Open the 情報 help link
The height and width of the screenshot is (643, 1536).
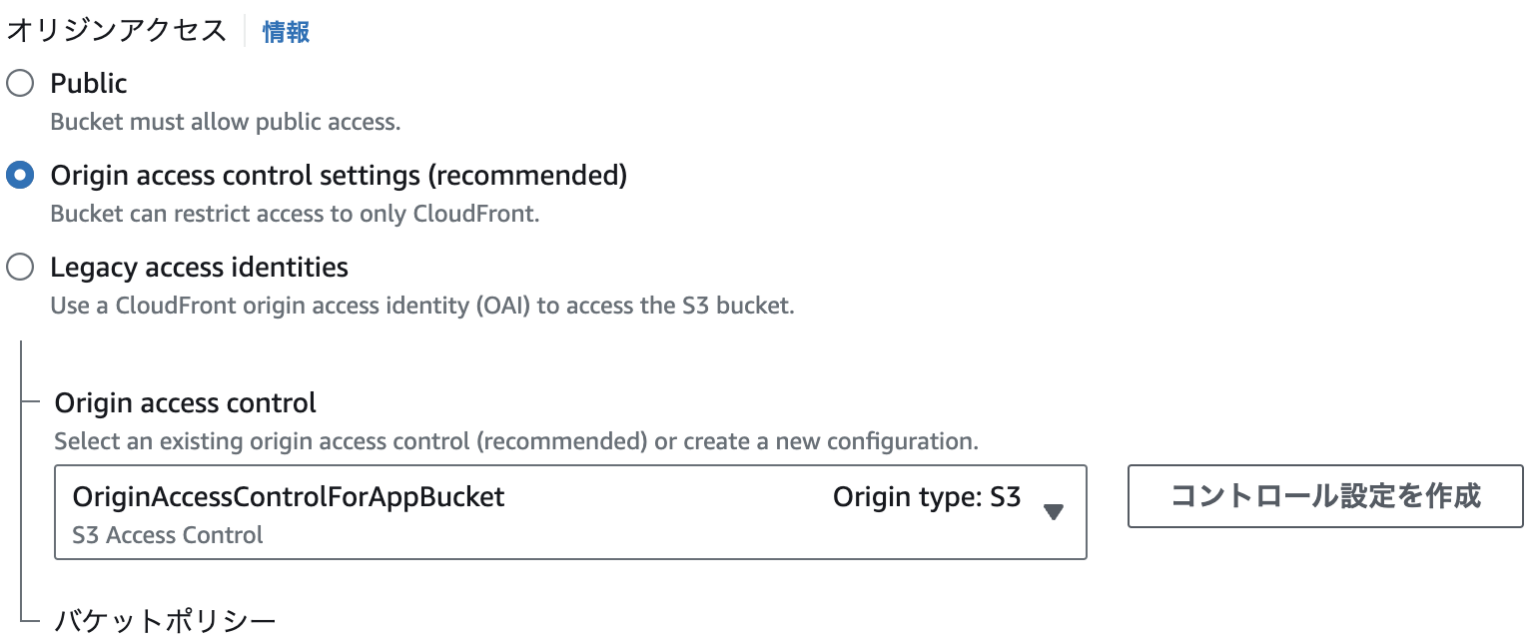tap(283, 31)
